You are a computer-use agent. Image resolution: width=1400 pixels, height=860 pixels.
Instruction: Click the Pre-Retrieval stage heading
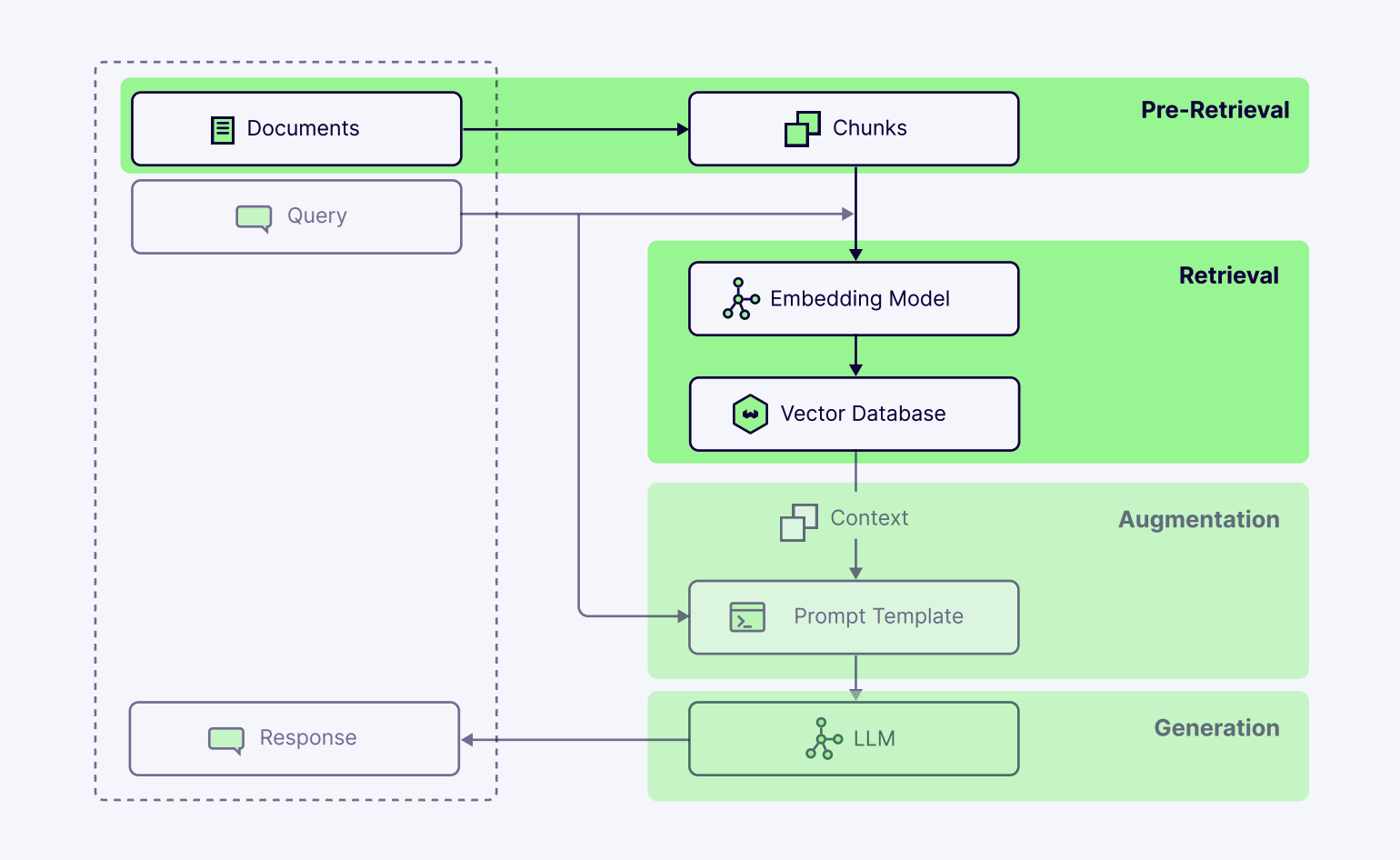(x=1215, y=110)
